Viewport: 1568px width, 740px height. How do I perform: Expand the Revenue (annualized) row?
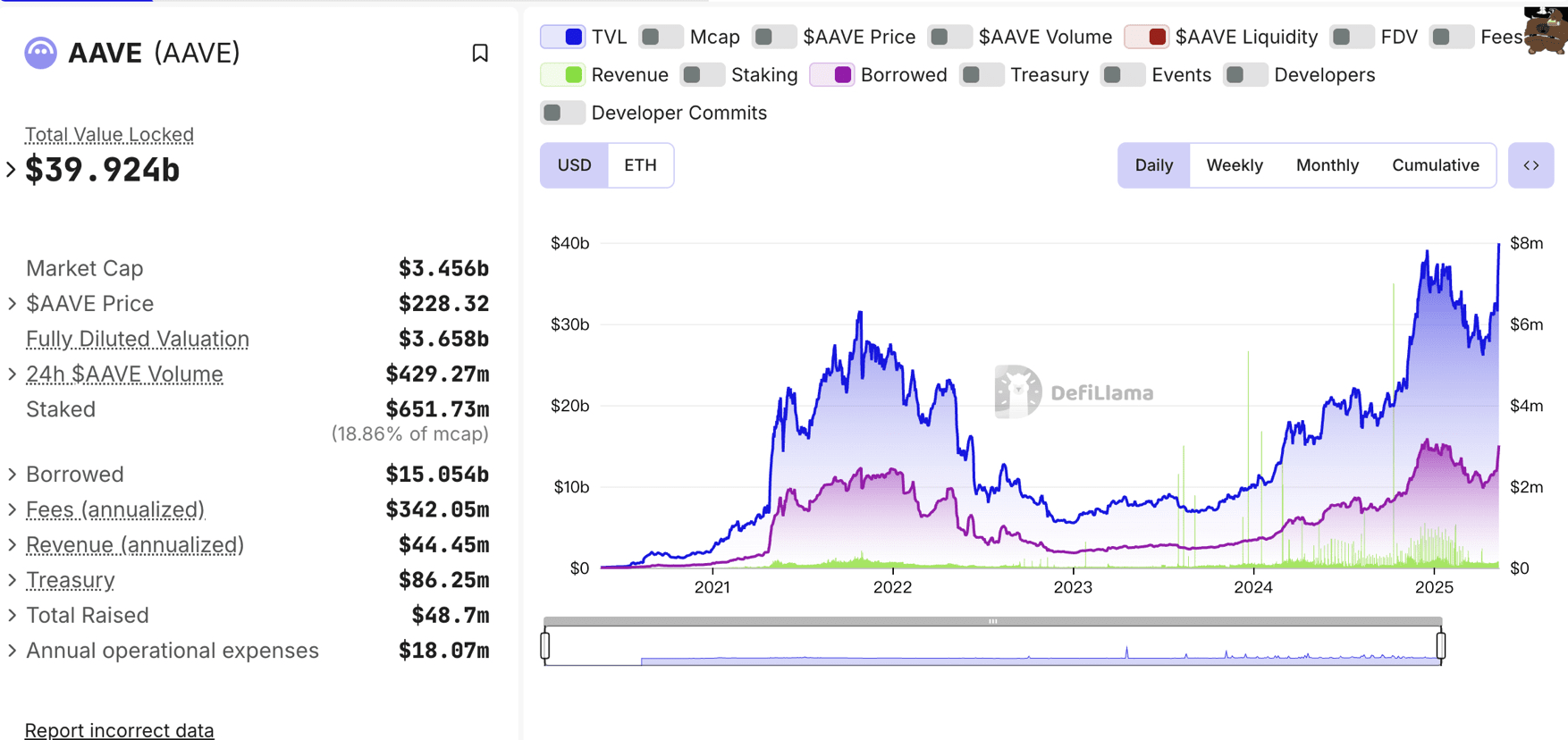12,545
